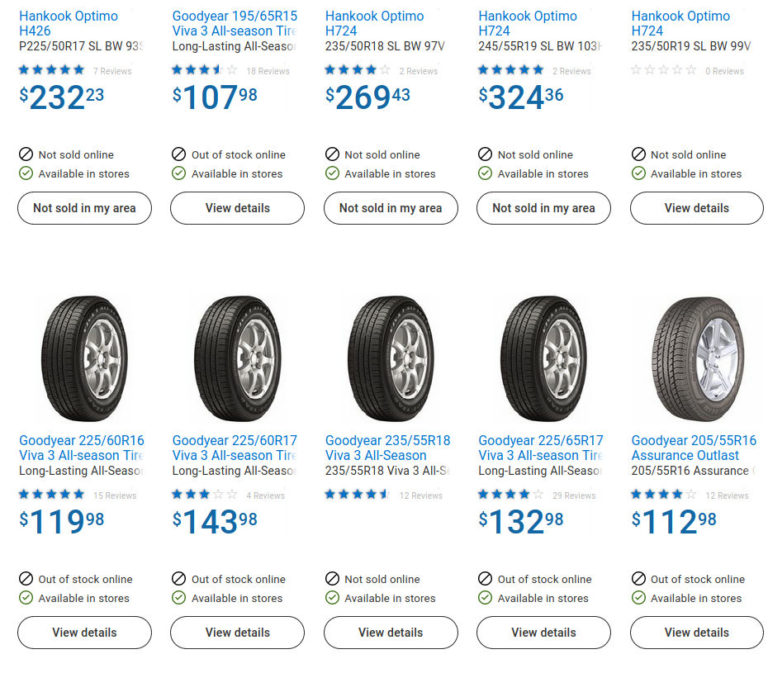The width and height of the screenshot is (768, 678).
Task: Open Goodyear 235/55R18 Viva 3 tire image
Action: pyautogui.click(x=391, y=358)
